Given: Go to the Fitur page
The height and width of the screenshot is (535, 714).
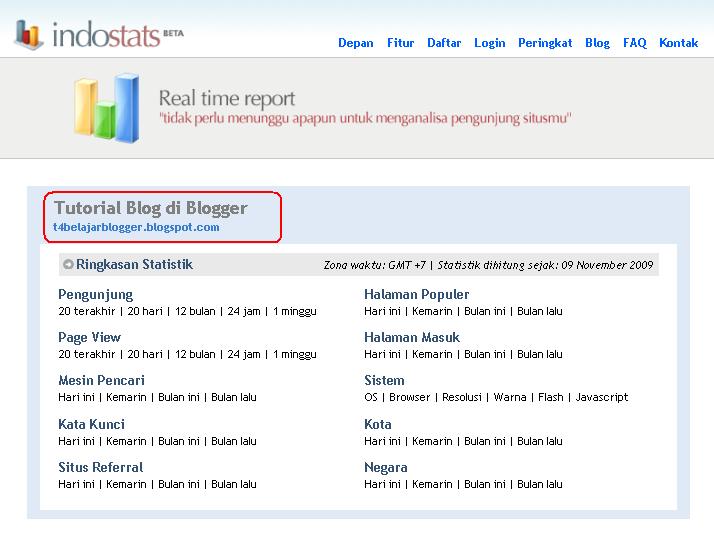Looking at the screenshot, I should [400, 43].
